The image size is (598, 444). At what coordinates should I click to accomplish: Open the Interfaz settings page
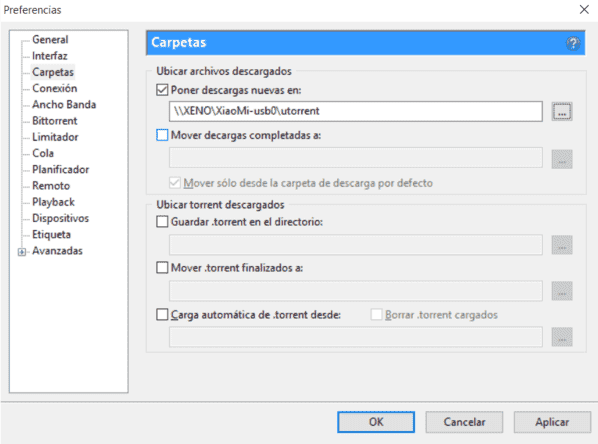(x=50, y=56)
